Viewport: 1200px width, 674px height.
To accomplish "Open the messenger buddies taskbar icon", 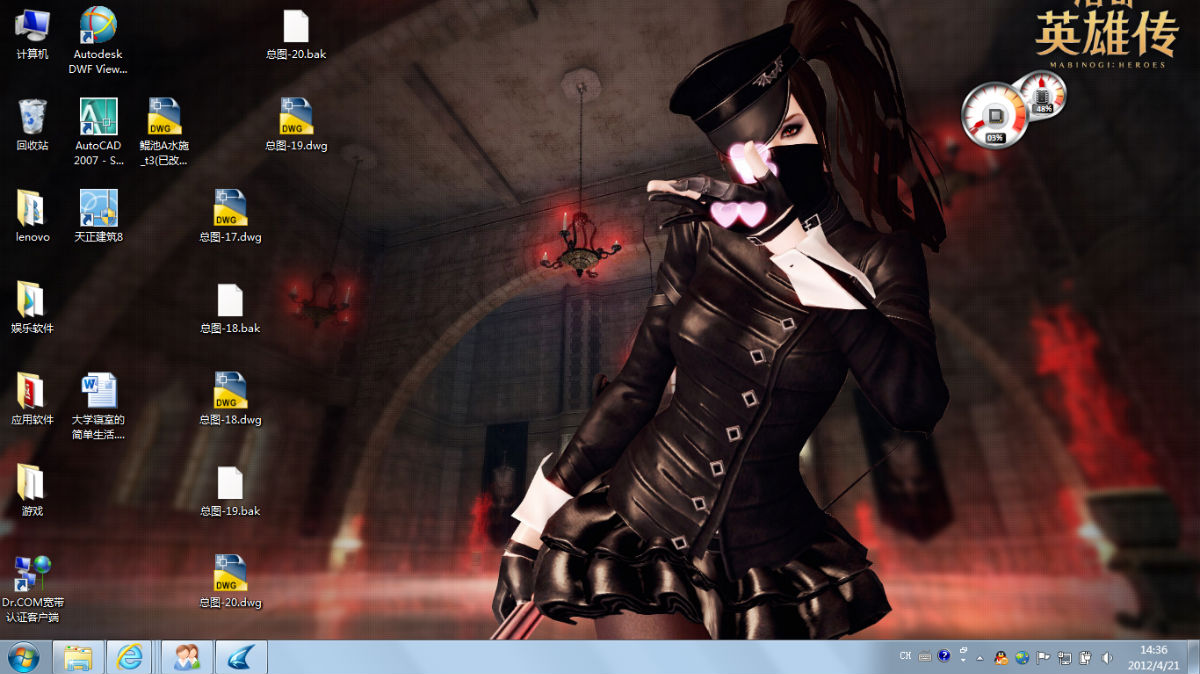I will click(187, 657).
